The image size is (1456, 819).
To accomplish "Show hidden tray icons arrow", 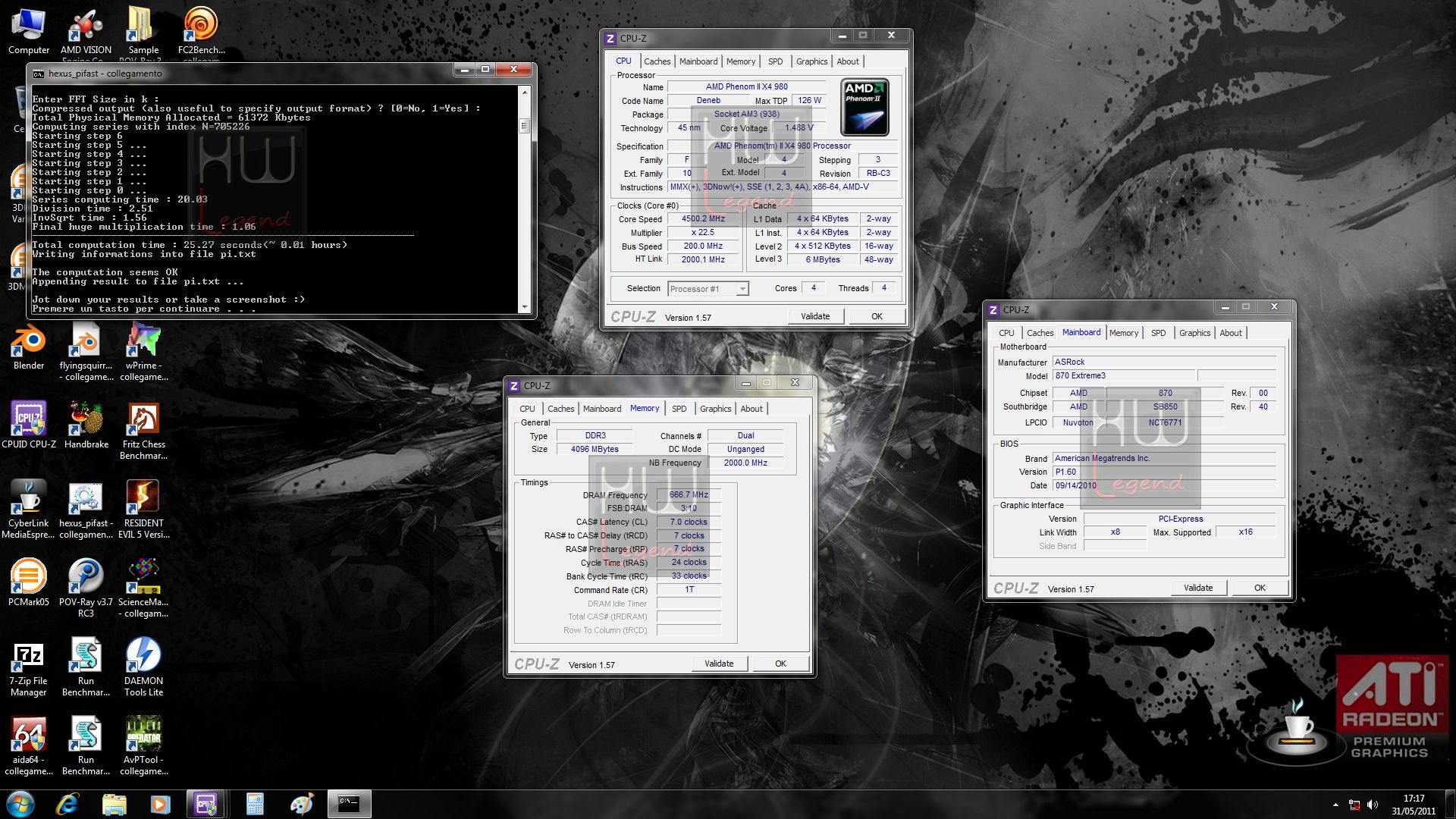I will (1335, 805).
